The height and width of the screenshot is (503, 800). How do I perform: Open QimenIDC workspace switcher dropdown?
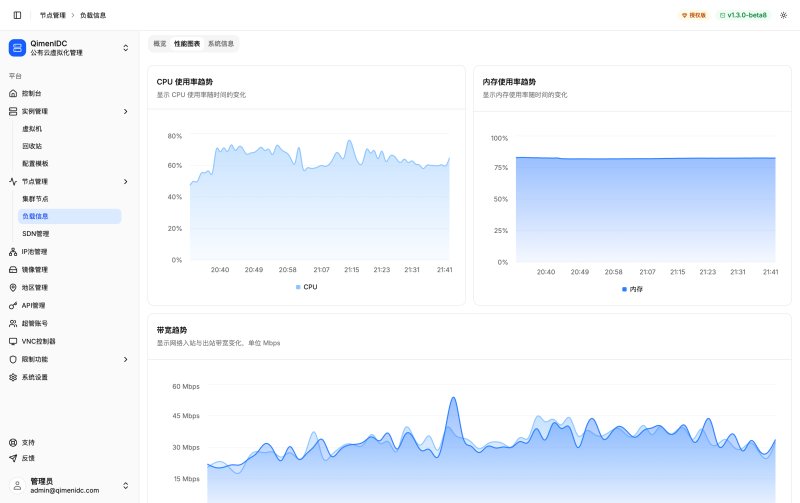pos(126,48)
